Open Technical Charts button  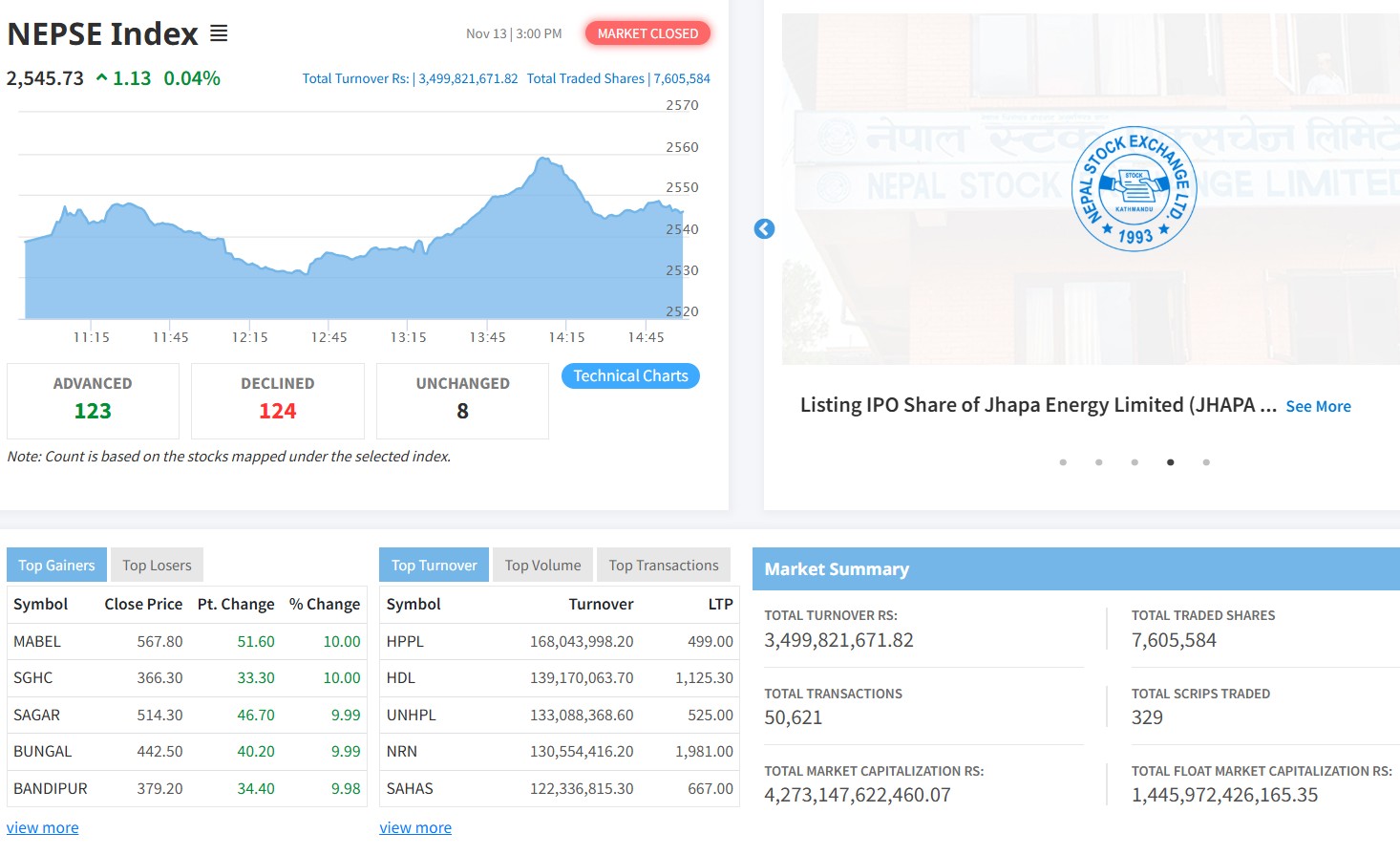630,376
